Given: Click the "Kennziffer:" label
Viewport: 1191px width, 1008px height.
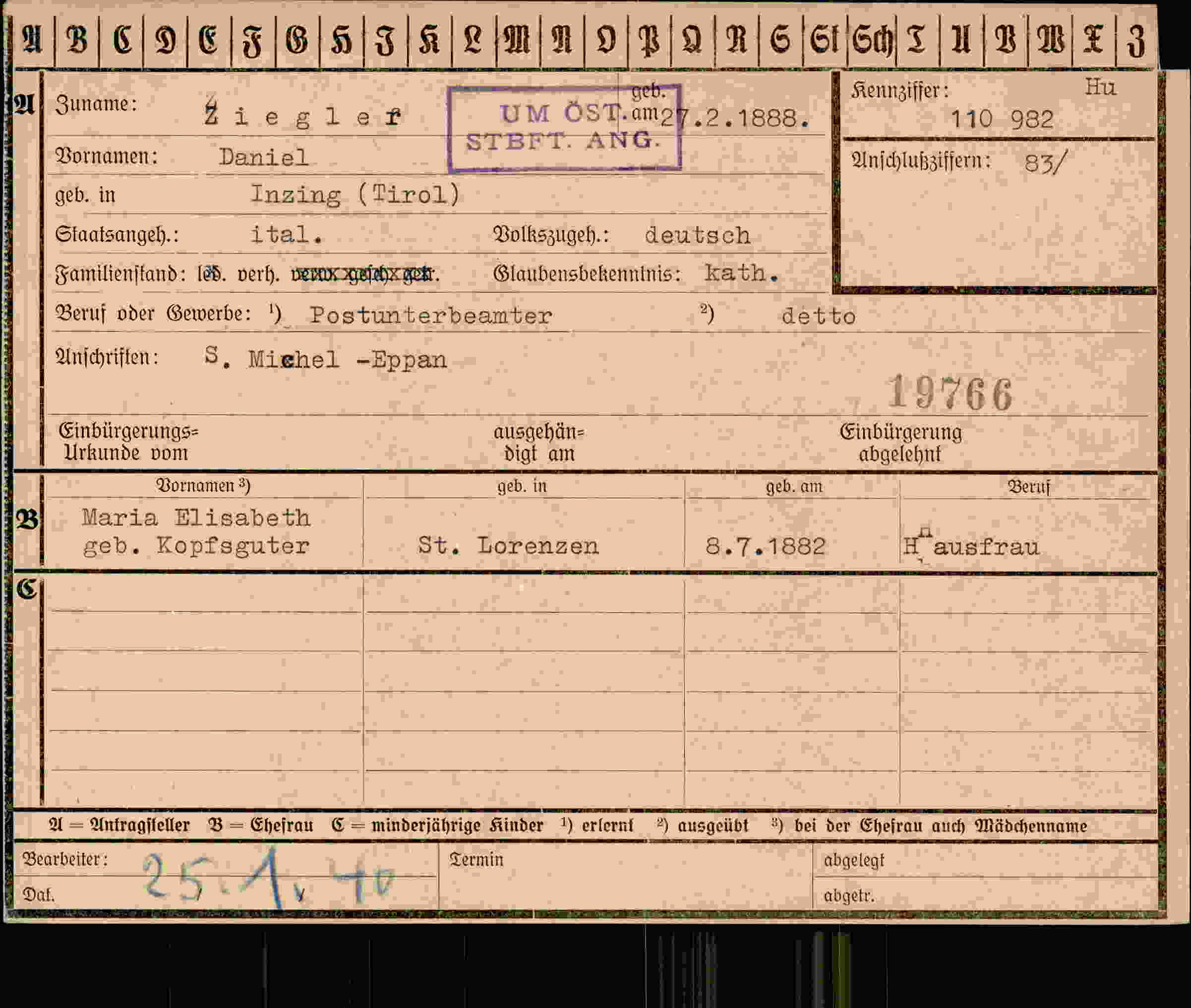Looking at the screenshot, I should pyautogui.click(x=900, y=90).
